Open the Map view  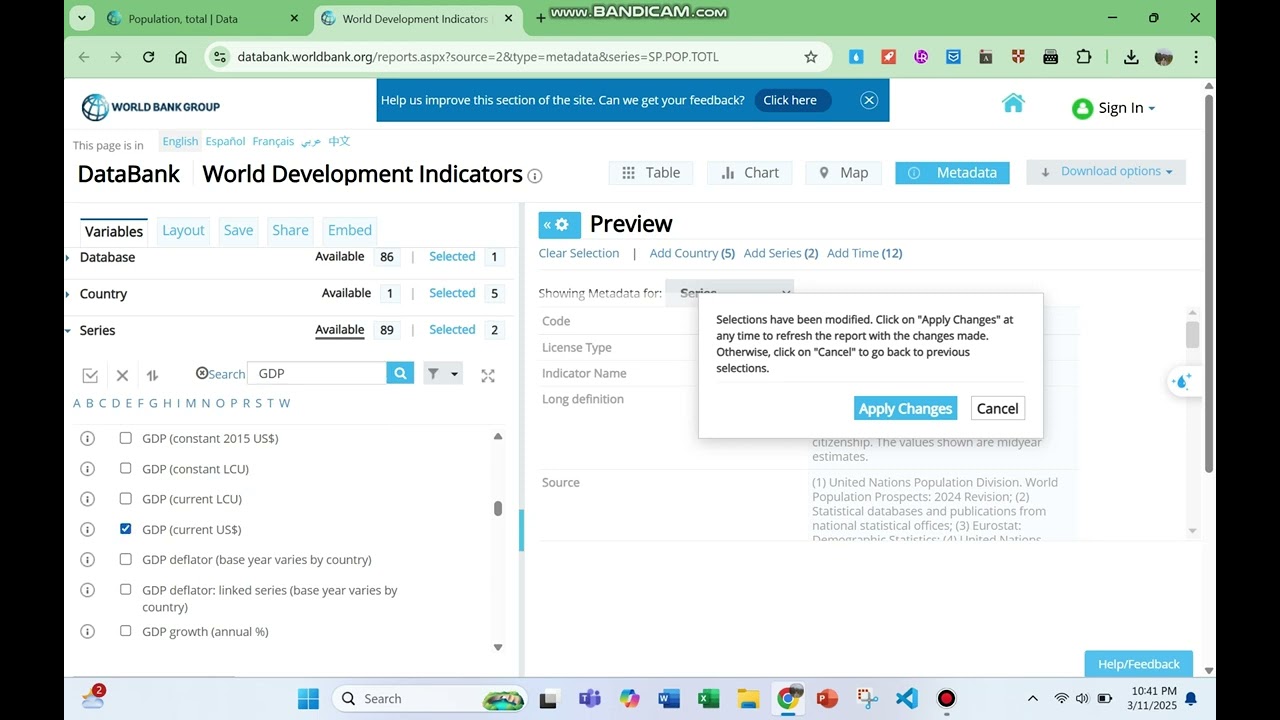pyautogui.click(x=844, y=173)
